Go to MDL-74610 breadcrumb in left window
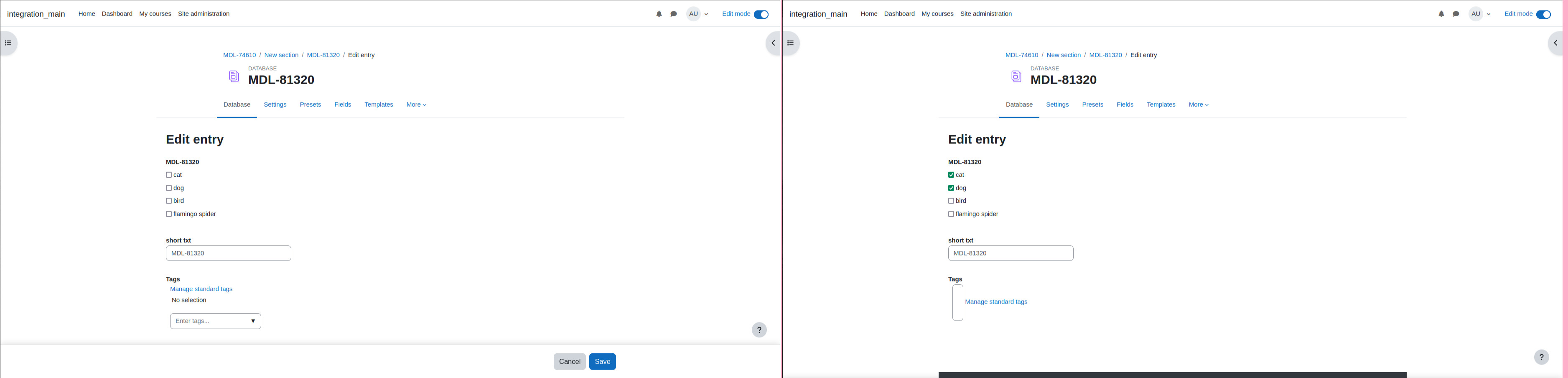Image resolution: width=1568 pixels, height=378 pixels. coord(239,55)
